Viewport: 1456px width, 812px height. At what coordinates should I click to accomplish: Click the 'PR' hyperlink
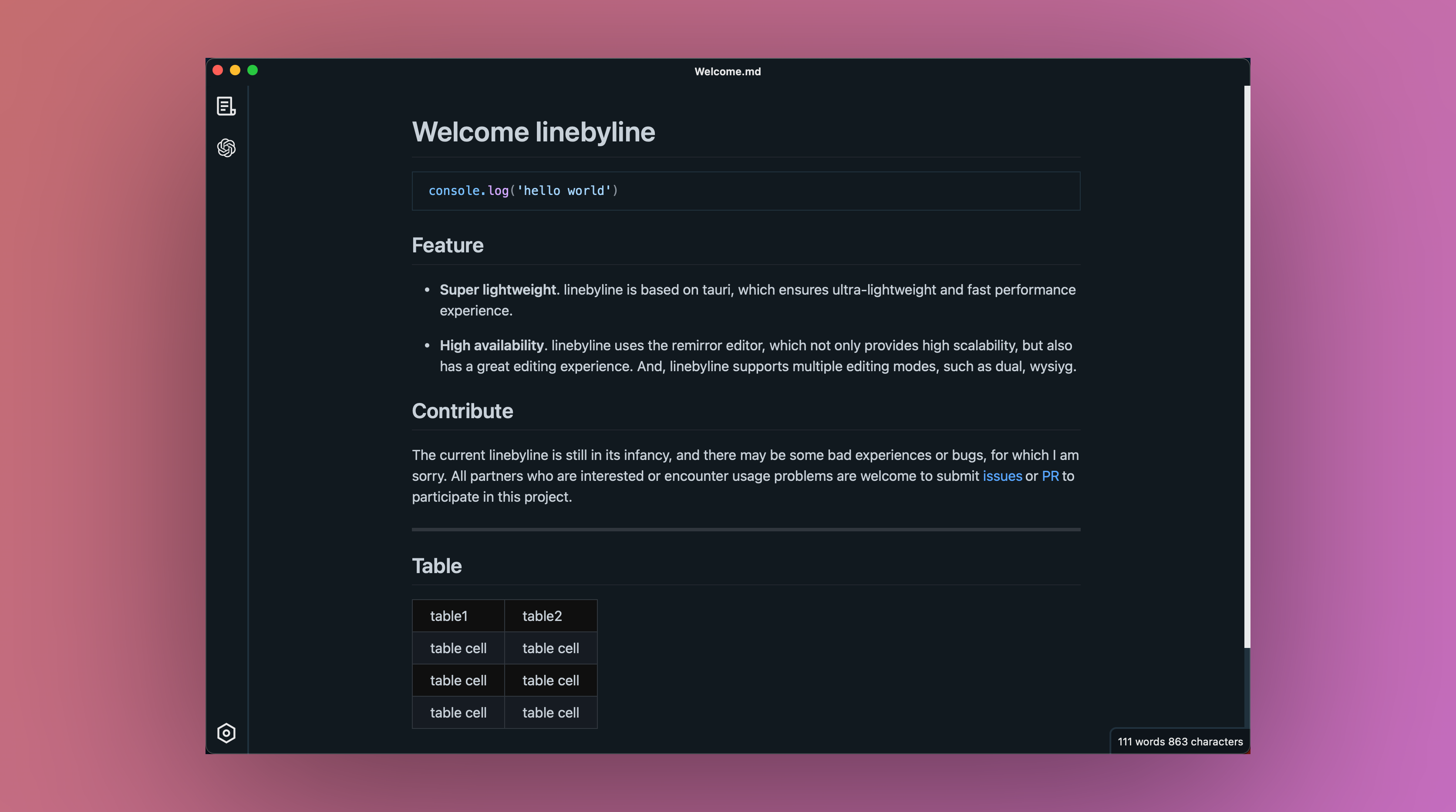[1050, 476]
